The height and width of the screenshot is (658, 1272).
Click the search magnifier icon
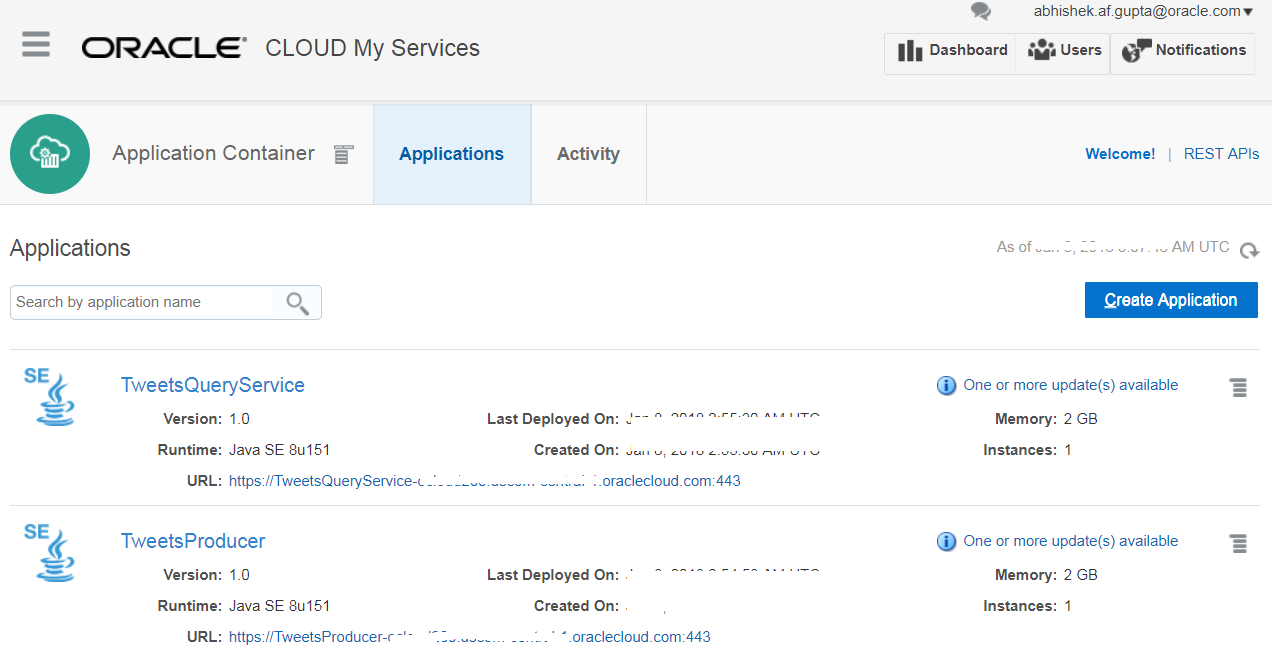[x=297, y=302]
